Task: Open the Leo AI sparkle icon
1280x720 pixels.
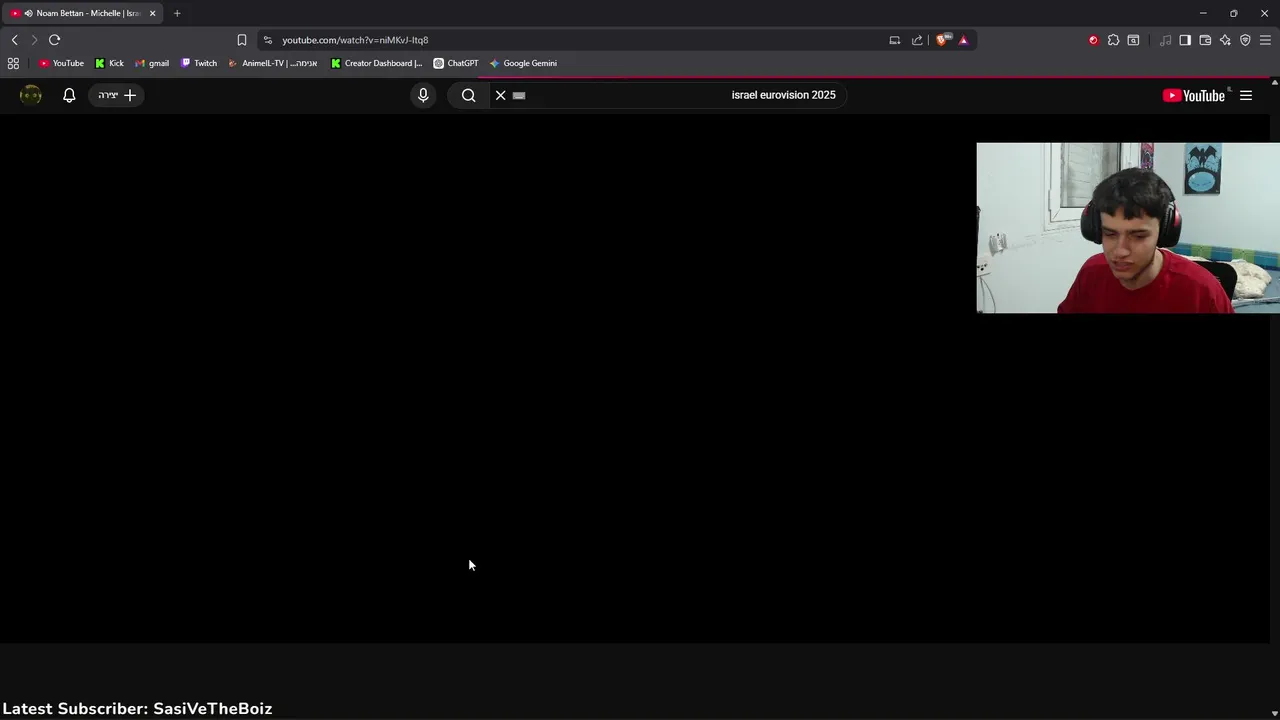Action: pos(1225,40)
